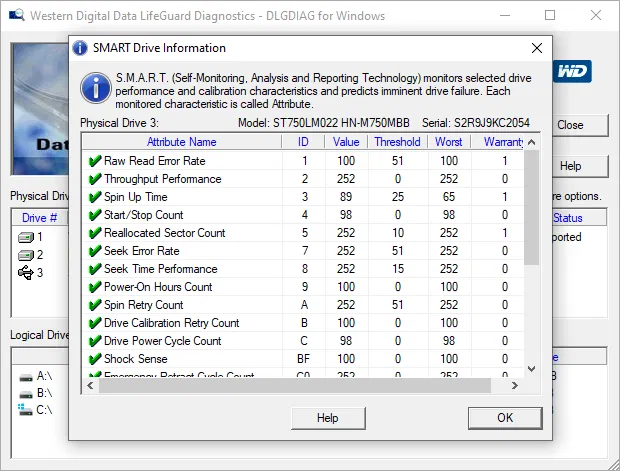Viewport: 620px width, 471px height.
Task: Click Help button in the main DLGDIAG window
Action: [x=580, y=166]
